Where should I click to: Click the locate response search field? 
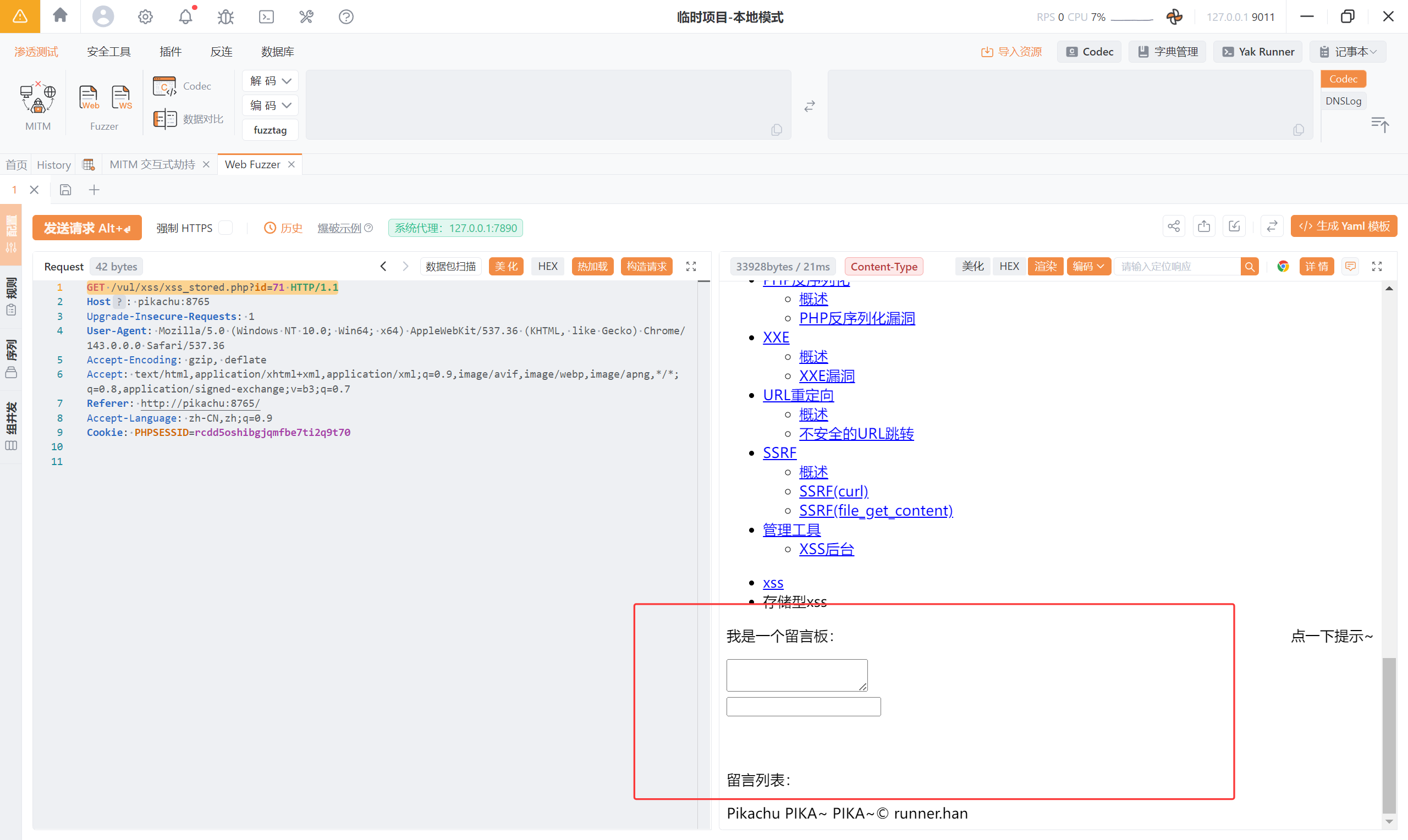pos(1176,266)
